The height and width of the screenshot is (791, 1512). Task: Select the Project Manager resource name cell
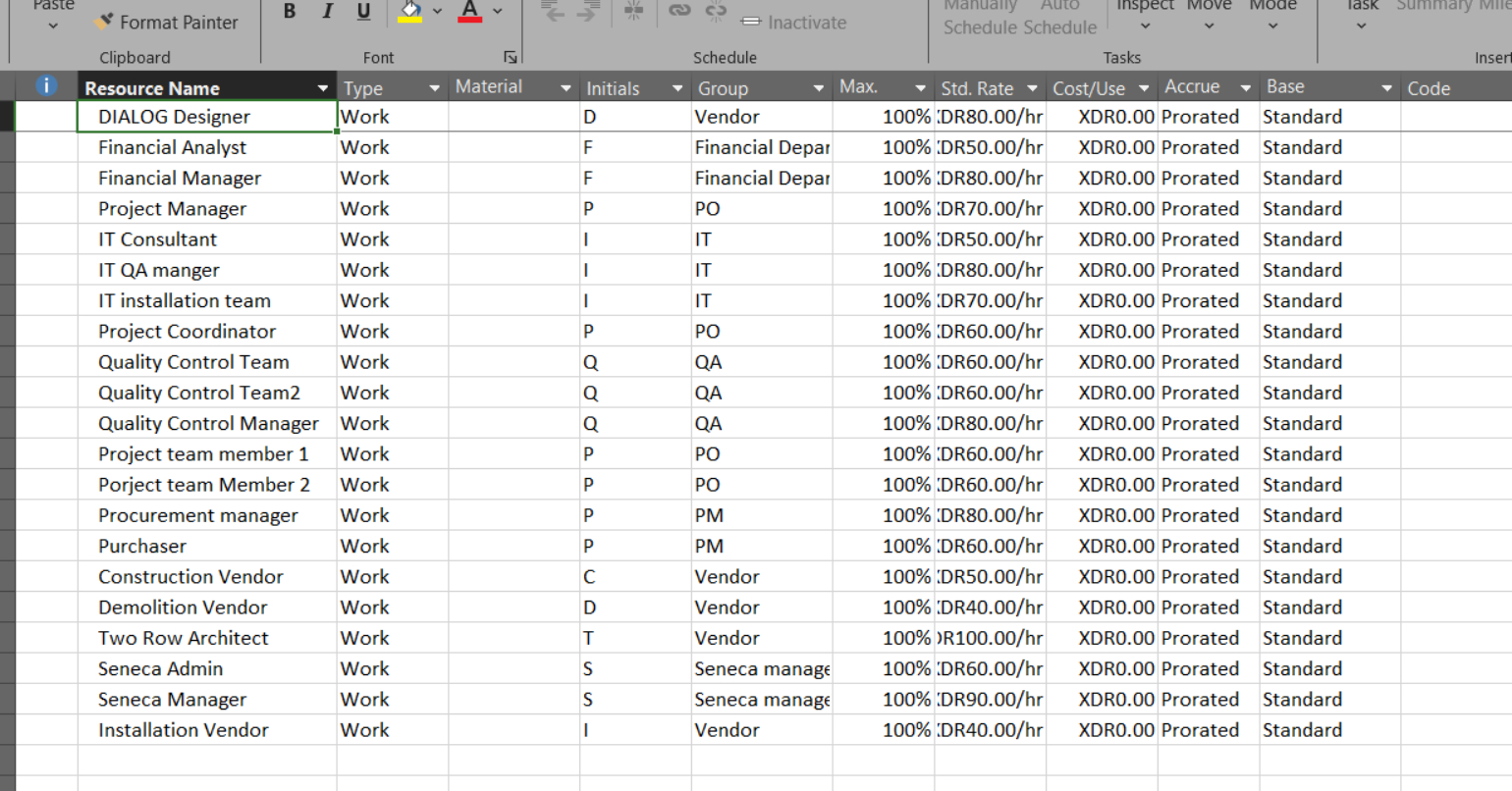click(x=207, y=208)
